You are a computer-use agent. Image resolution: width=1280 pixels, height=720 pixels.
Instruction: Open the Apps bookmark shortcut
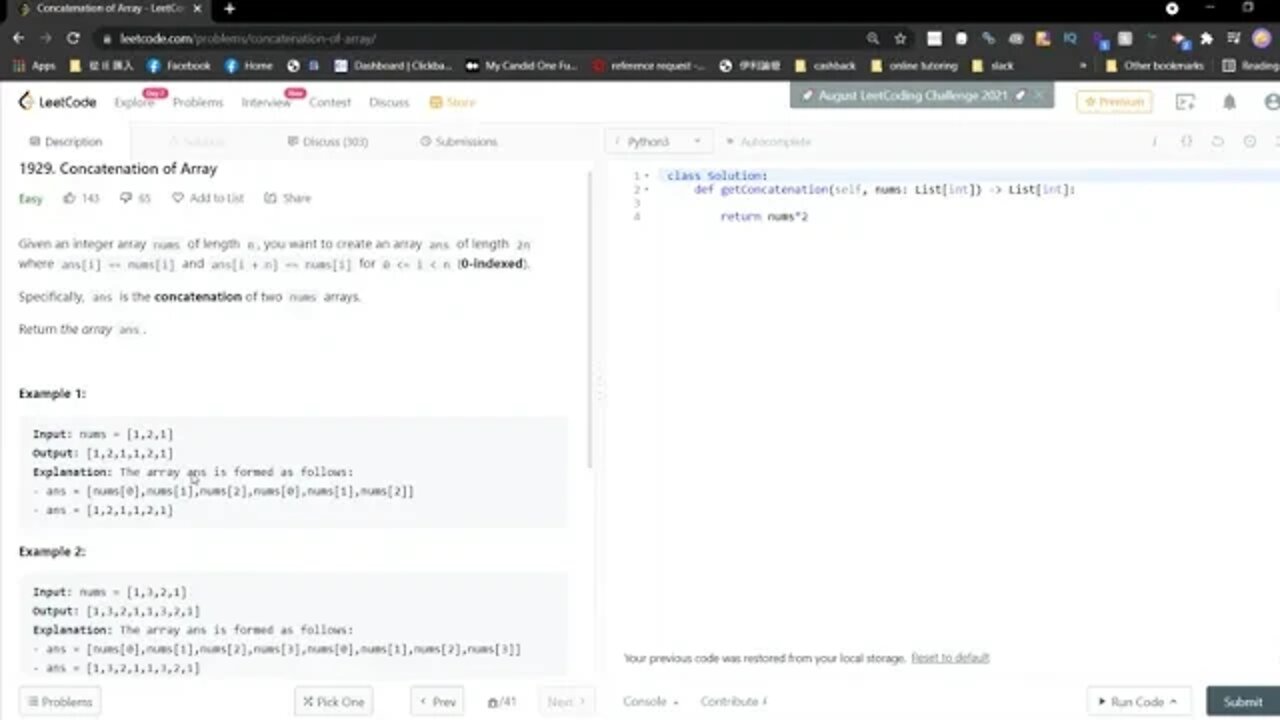[35, 66]
